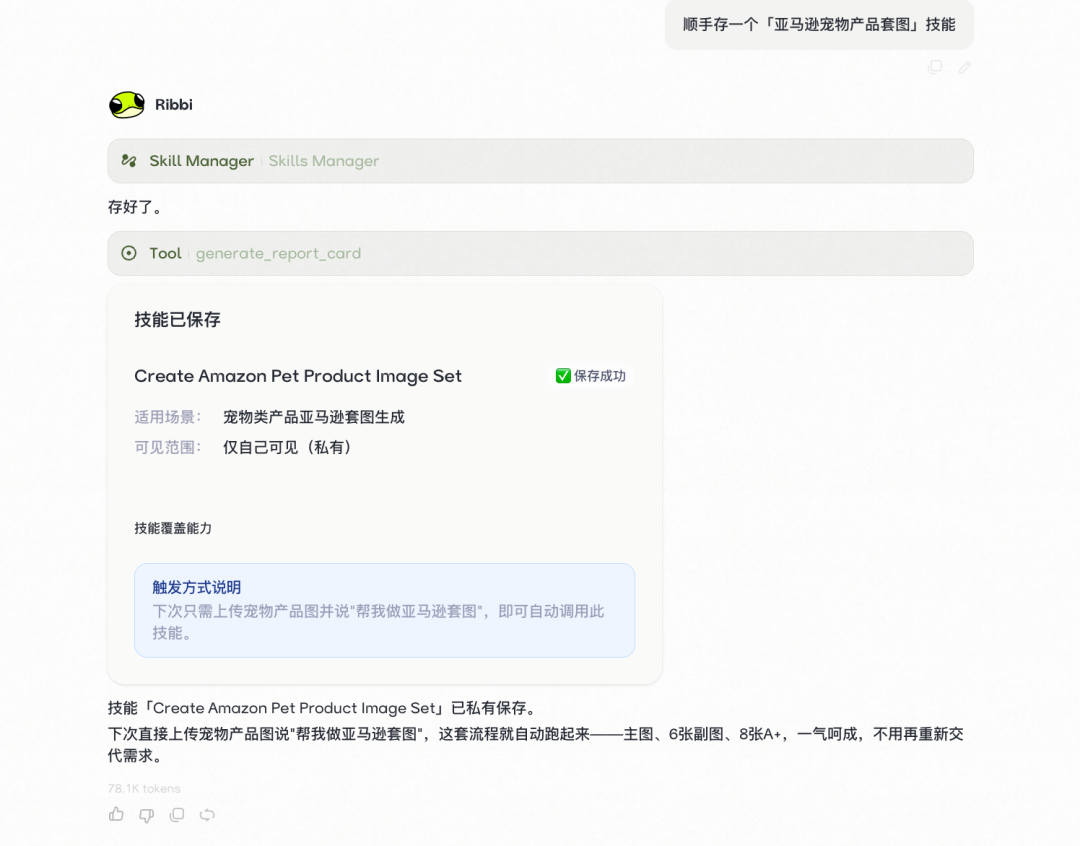Open the generate_report_card tool entry
The image size is (1080, 846).
278,253
